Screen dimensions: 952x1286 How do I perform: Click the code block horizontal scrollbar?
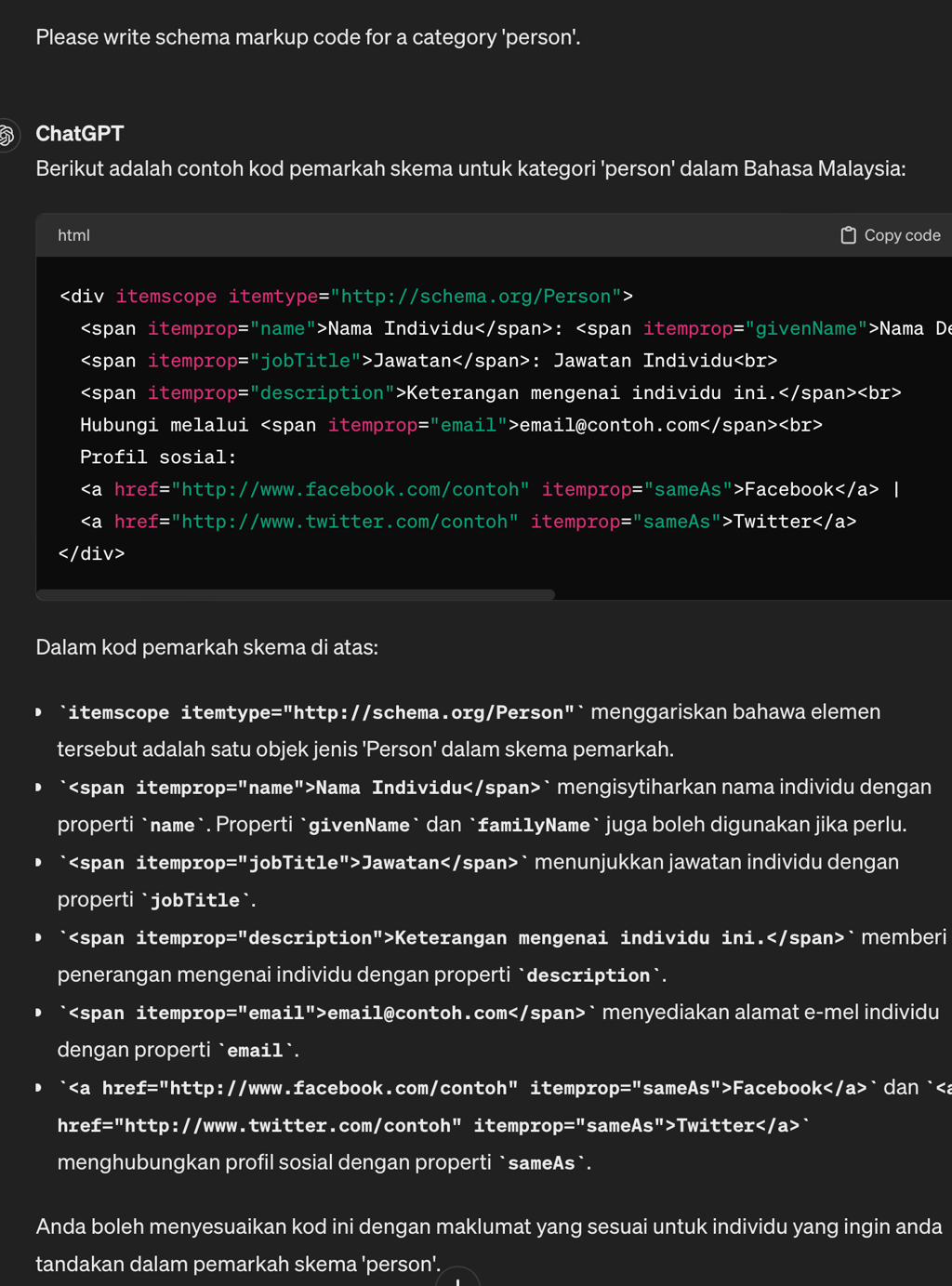296,594
